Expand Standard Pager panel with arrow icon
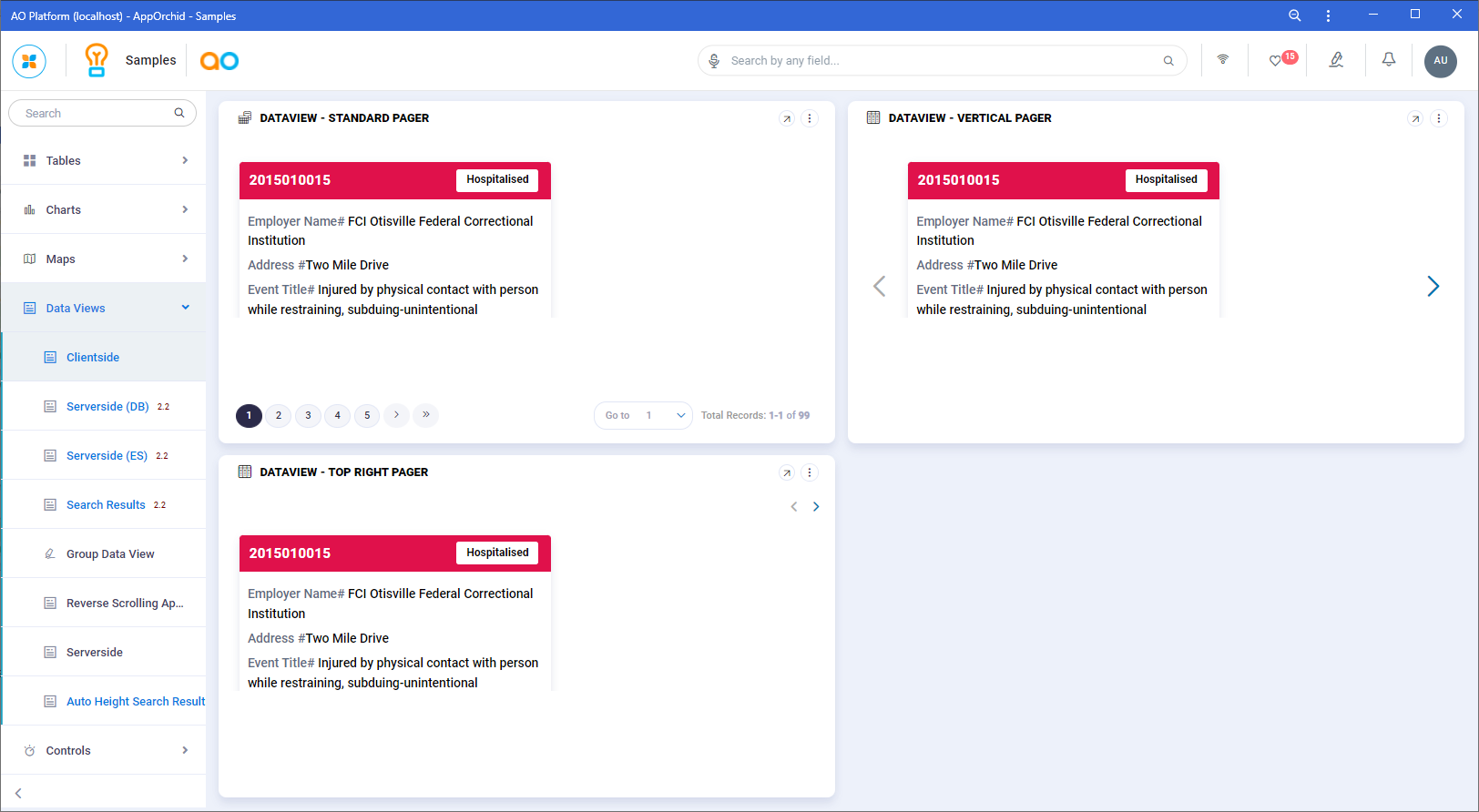1479x812 pixels. click(787, 118)
